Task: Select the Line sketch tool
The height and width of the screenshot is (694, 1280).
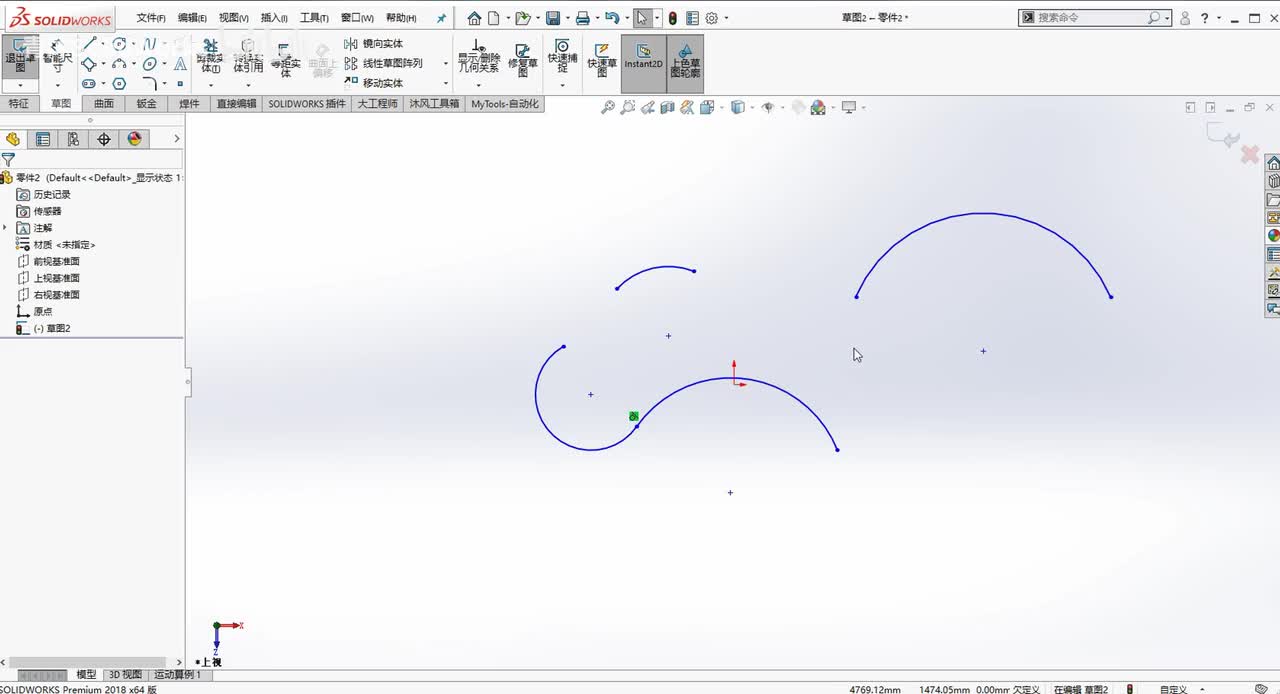Action: click(x=90, y=44)
